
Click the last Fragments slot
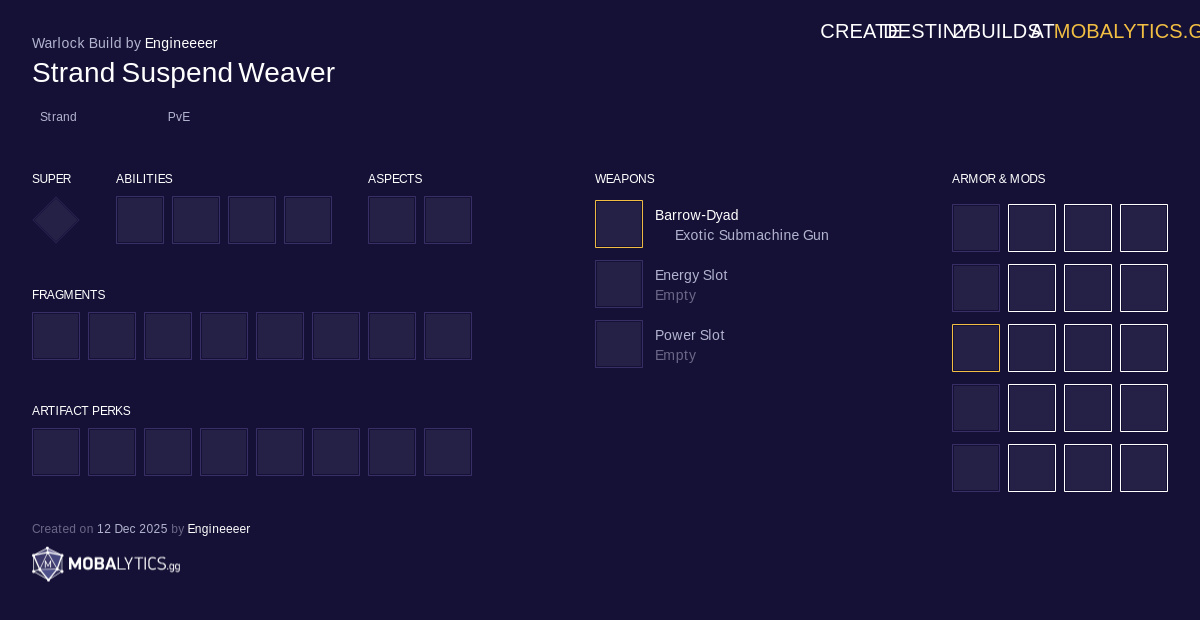[448, 336]
